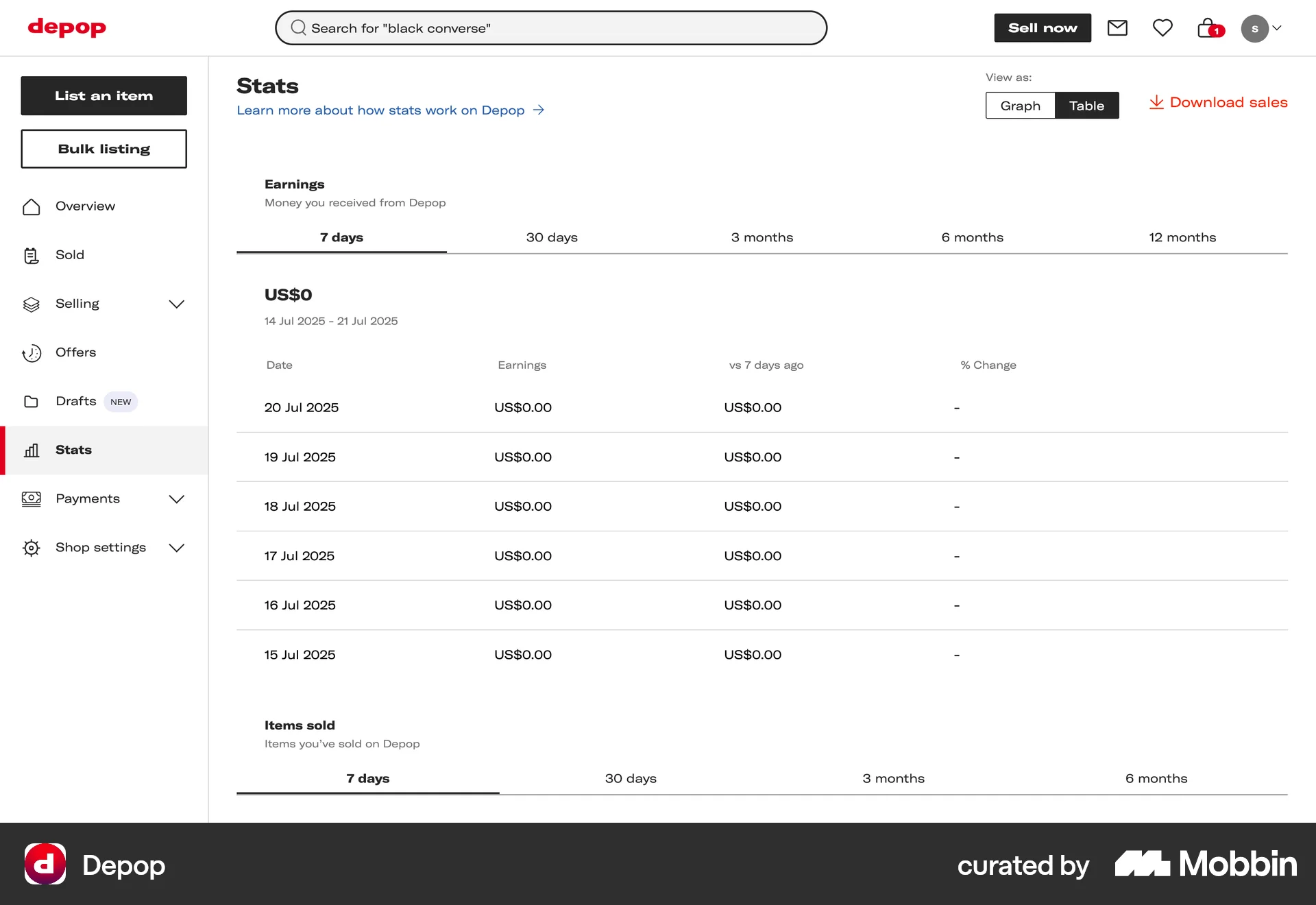Click into the search field
This screenshot has width=1316, height=905.
click(x=551, y=28)
